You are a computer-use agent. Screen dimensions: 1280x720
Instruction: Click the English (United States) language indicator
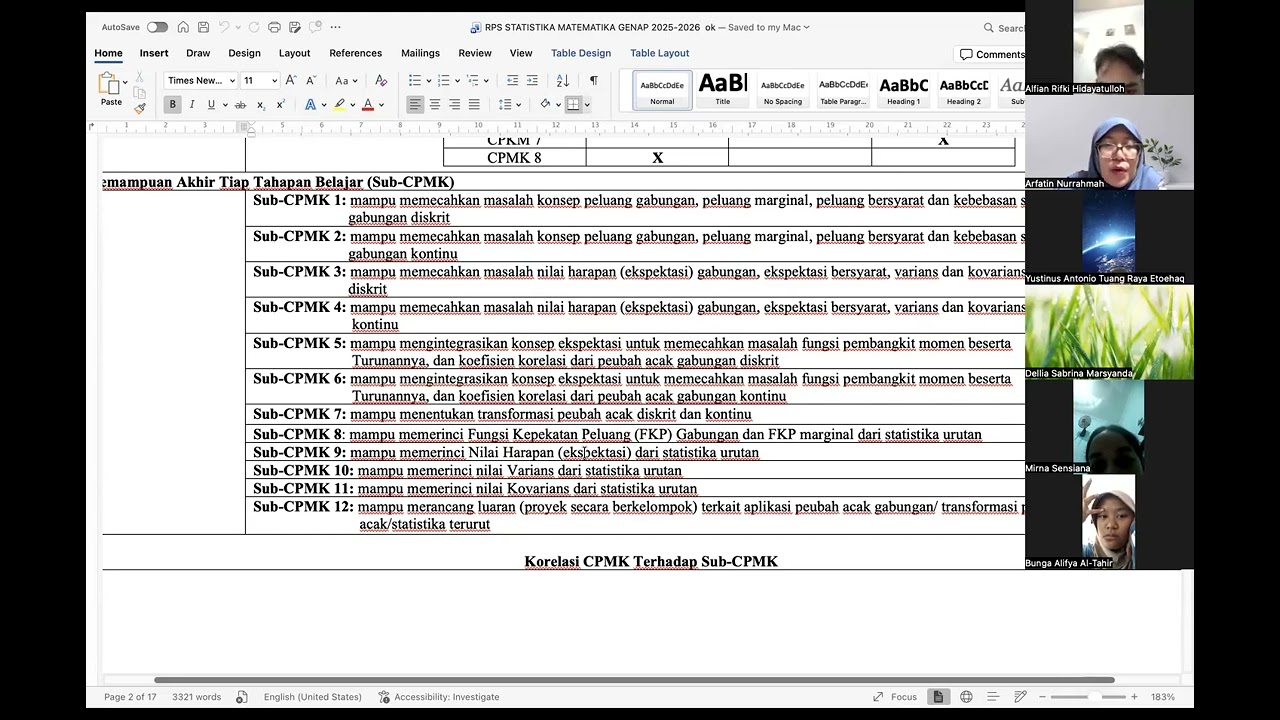pyautogui.click(x=313, y=697)
